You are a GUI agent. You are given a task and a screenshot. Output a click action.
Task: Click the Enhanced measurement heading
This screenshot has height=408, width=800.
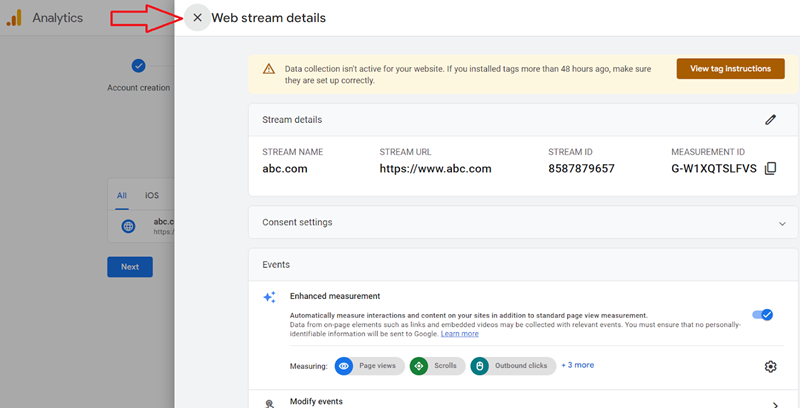335,296
